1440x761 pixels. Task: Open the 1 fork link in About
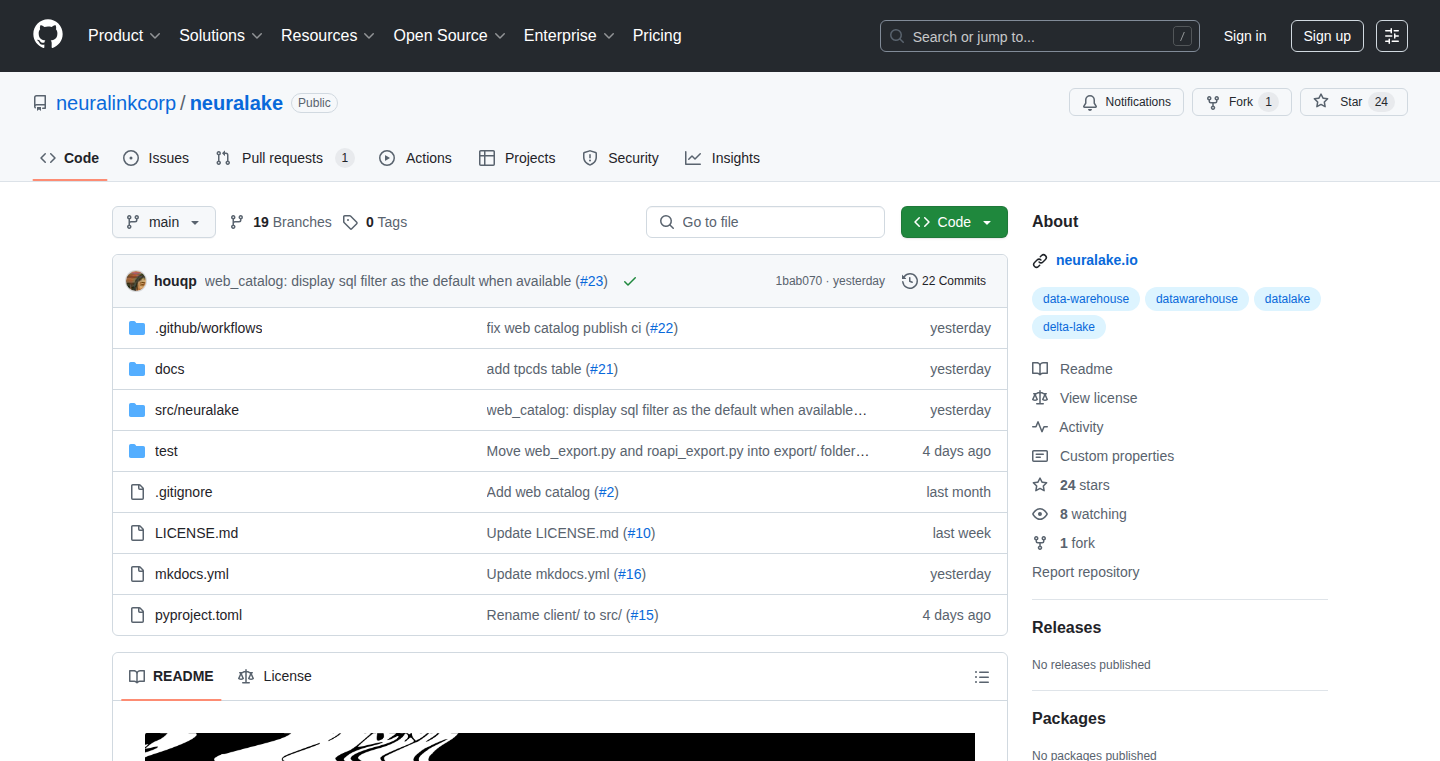point(1077,543)
